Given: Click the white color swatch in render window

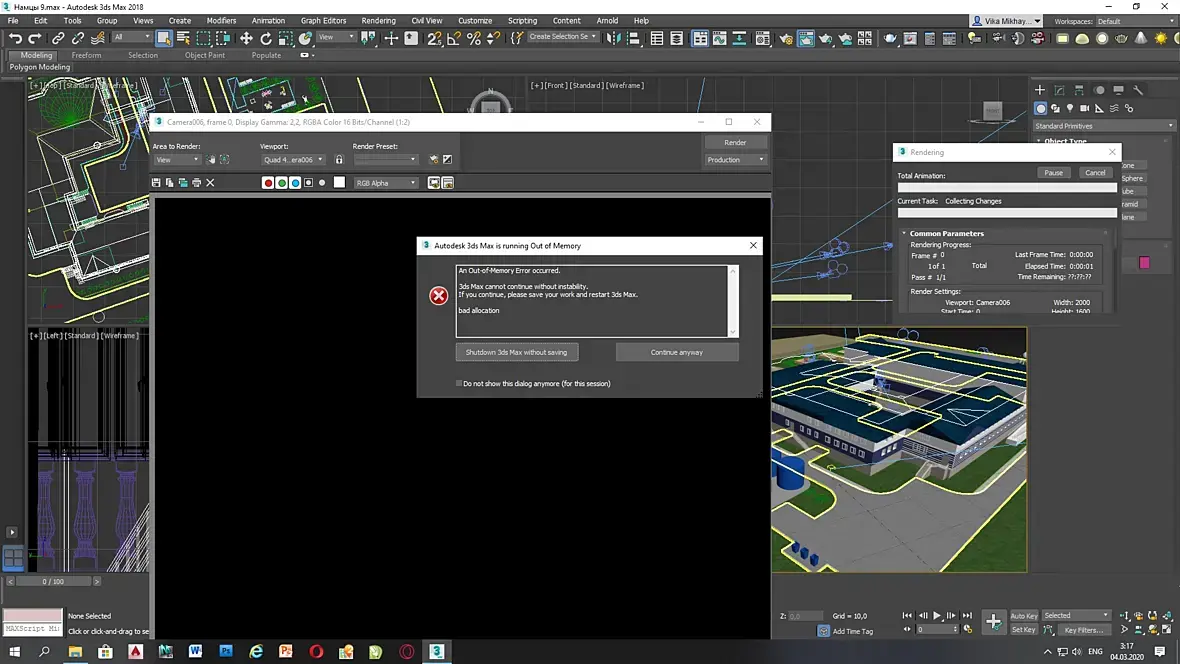Looking at the screenshot, I should click(339, 183).
